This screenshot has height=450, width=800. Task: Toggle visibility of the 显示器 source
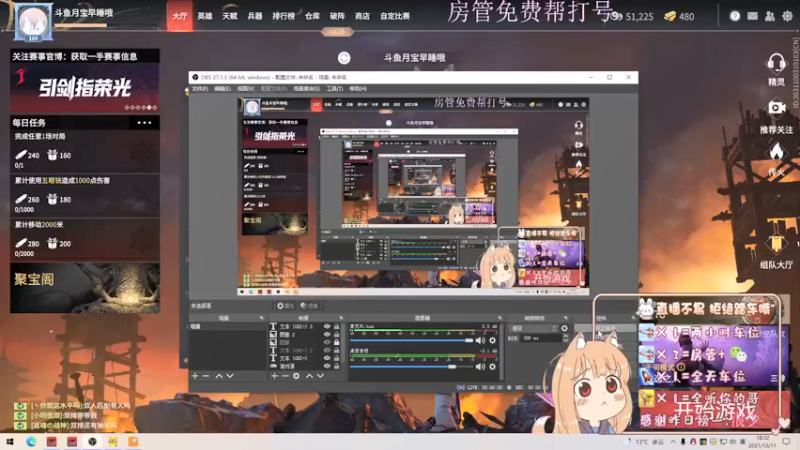327,342
